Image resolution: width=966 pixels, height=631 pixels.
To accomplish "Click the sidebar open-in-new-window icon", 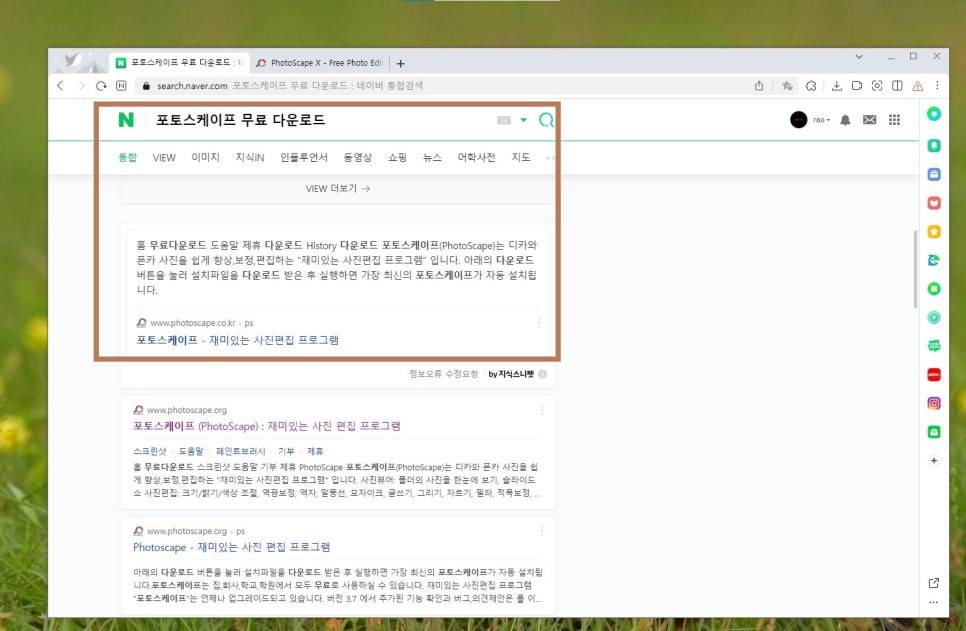I will (933, 583).
